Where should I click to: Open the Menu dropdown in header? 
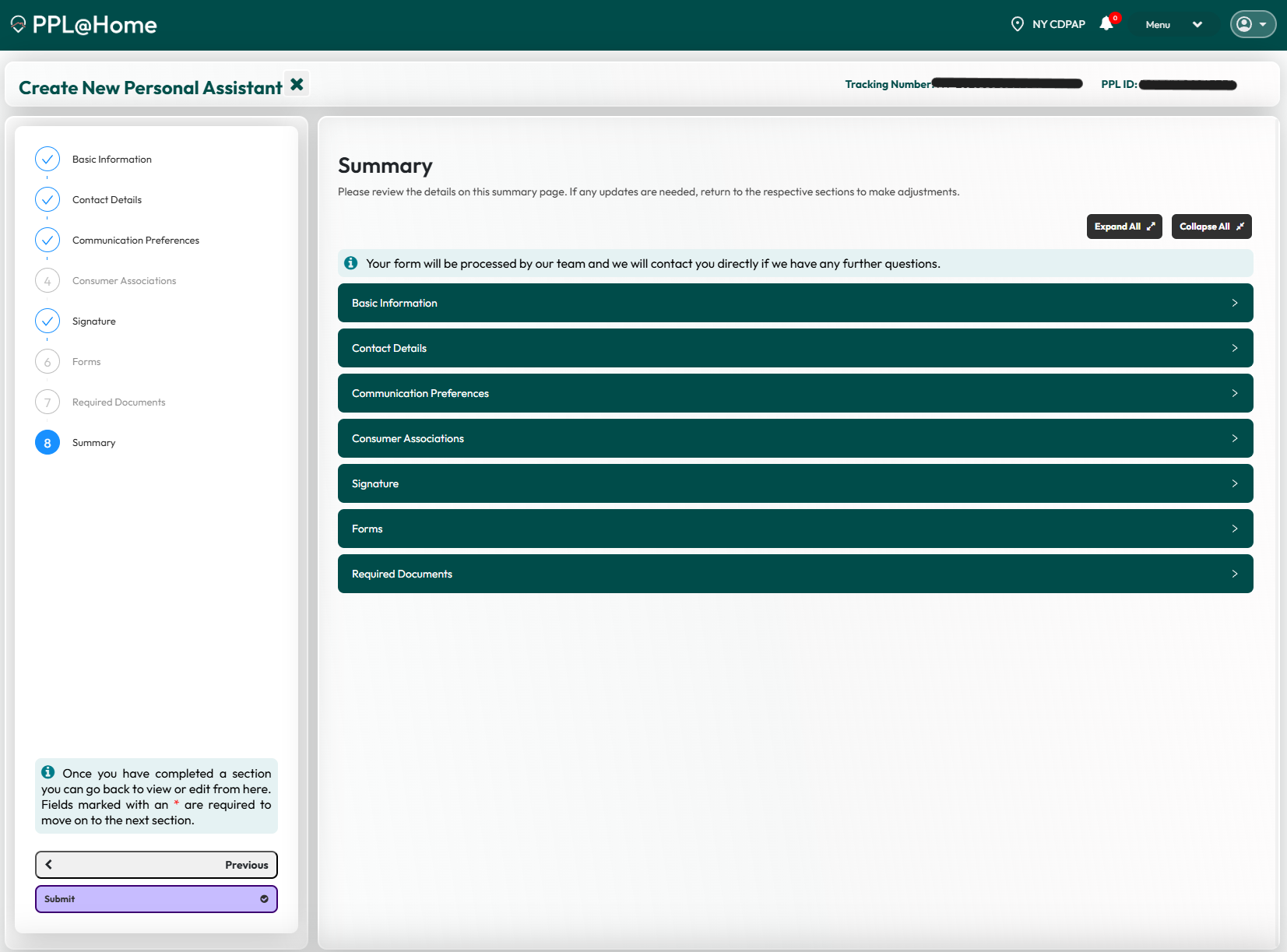[1173, 25]
